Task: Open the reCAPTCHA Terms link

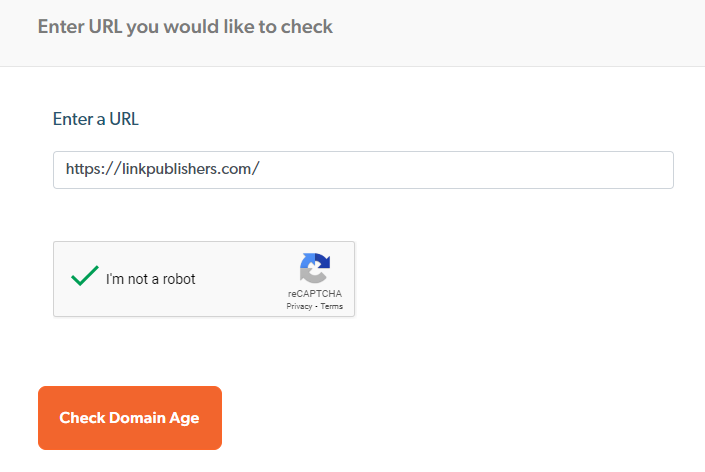Action: point(332,307)
